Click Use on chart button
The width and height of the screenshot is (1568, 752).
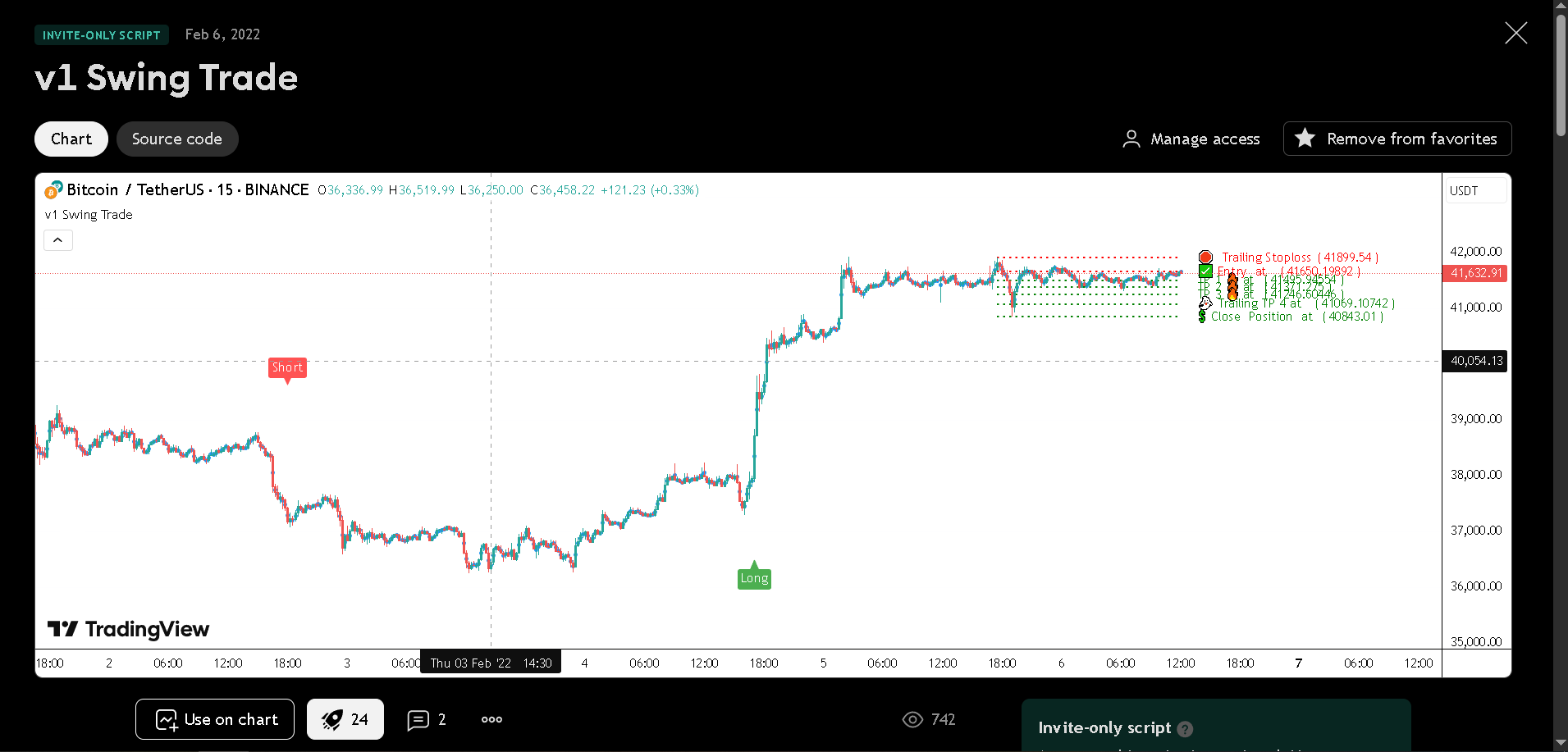pyautogui.click(x=215, y=719)
